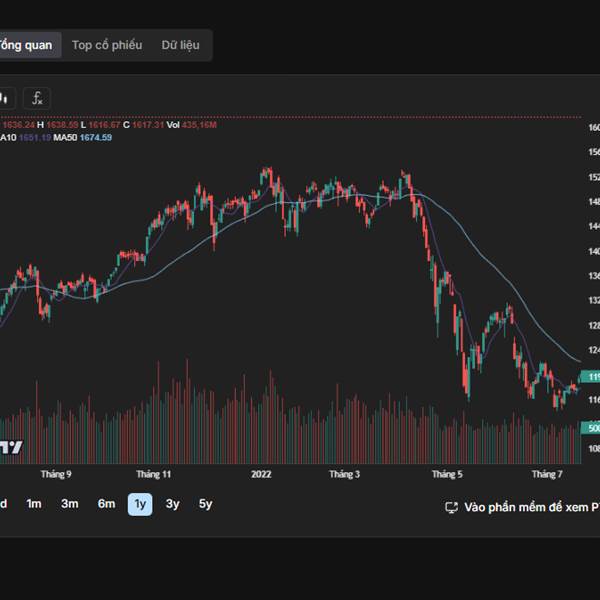
Task: Select the 6m time range
Action: pyautogui.click(x=106, y=504)
